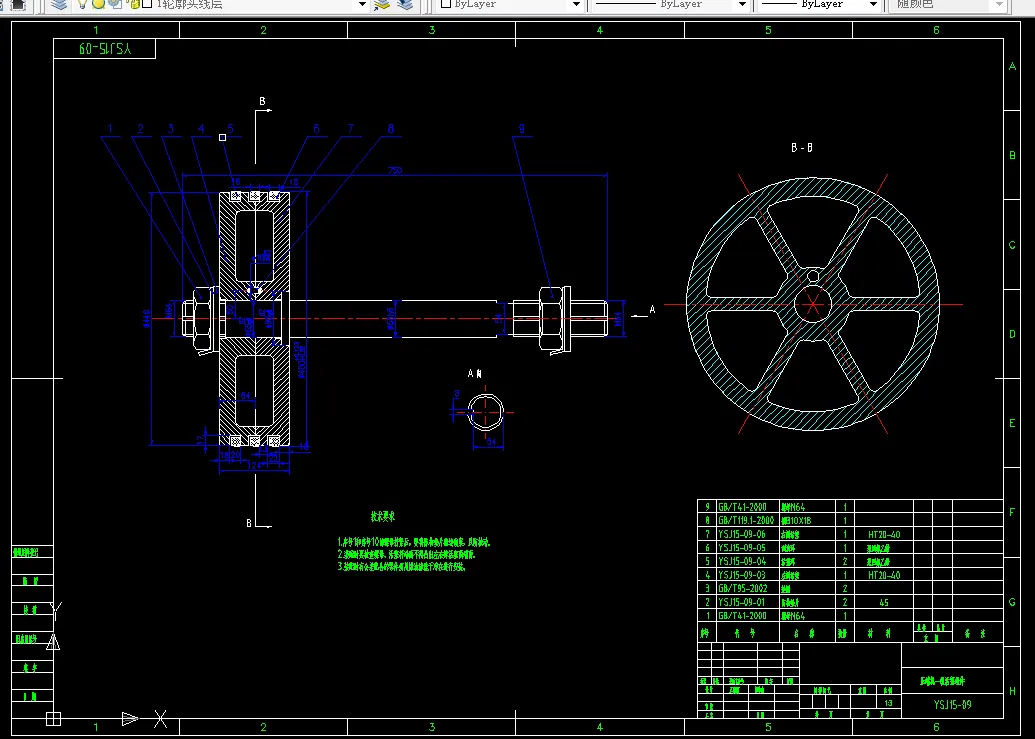Viewport: 1035px width, 739px height.
Task: Open the linetype ByLayer dropdown
Action: pyautogui.click(x=742, y=4)
